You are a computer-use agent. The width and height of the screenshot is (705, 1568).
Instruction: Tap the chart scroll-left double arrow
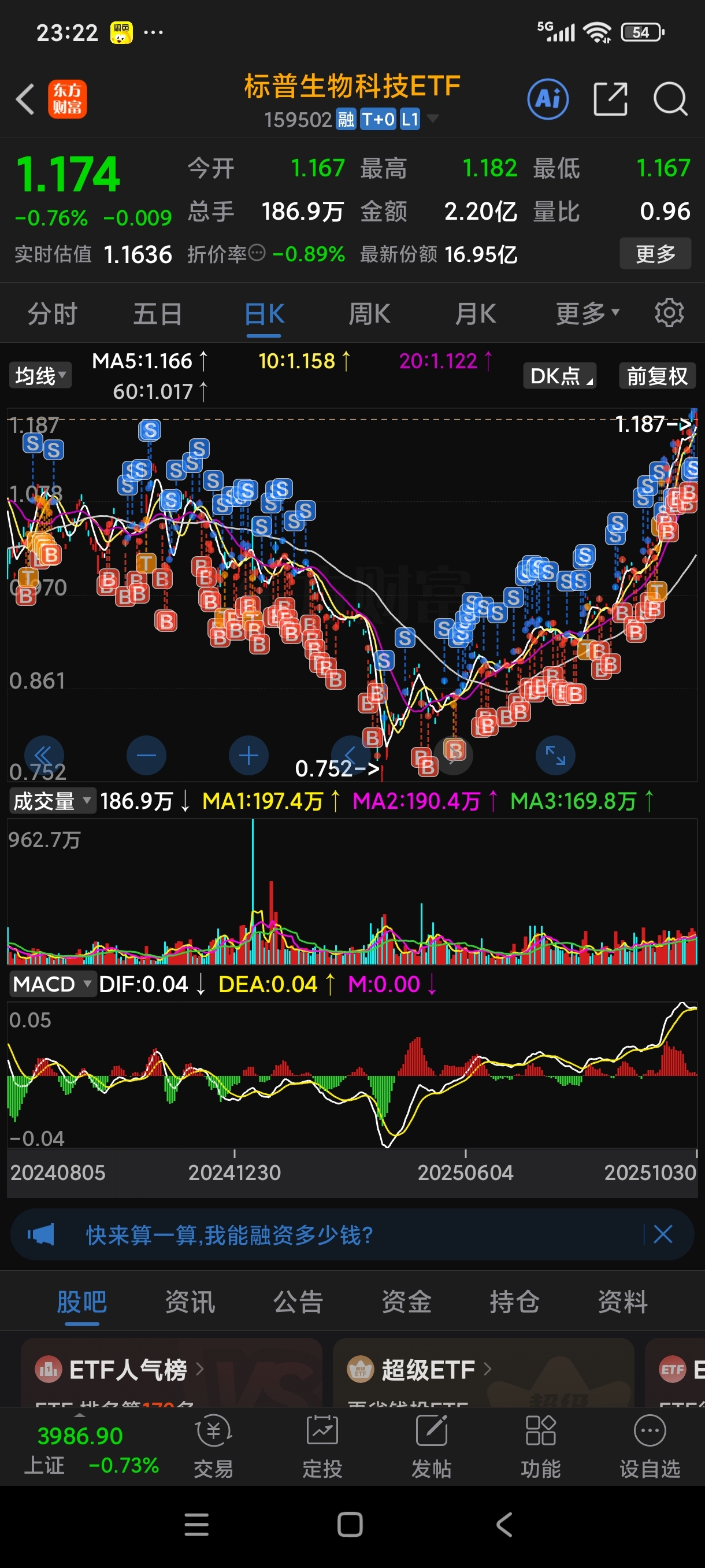tap(44, 756)
